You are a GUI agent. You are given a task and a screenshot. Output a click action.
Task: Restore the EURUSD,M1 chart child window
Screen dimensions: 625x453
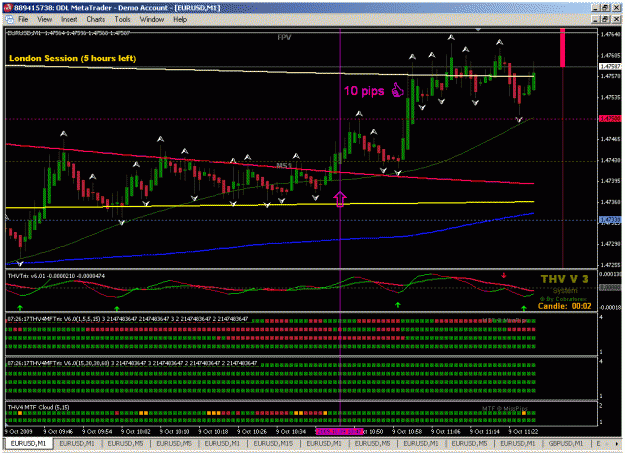coord(606,19)
